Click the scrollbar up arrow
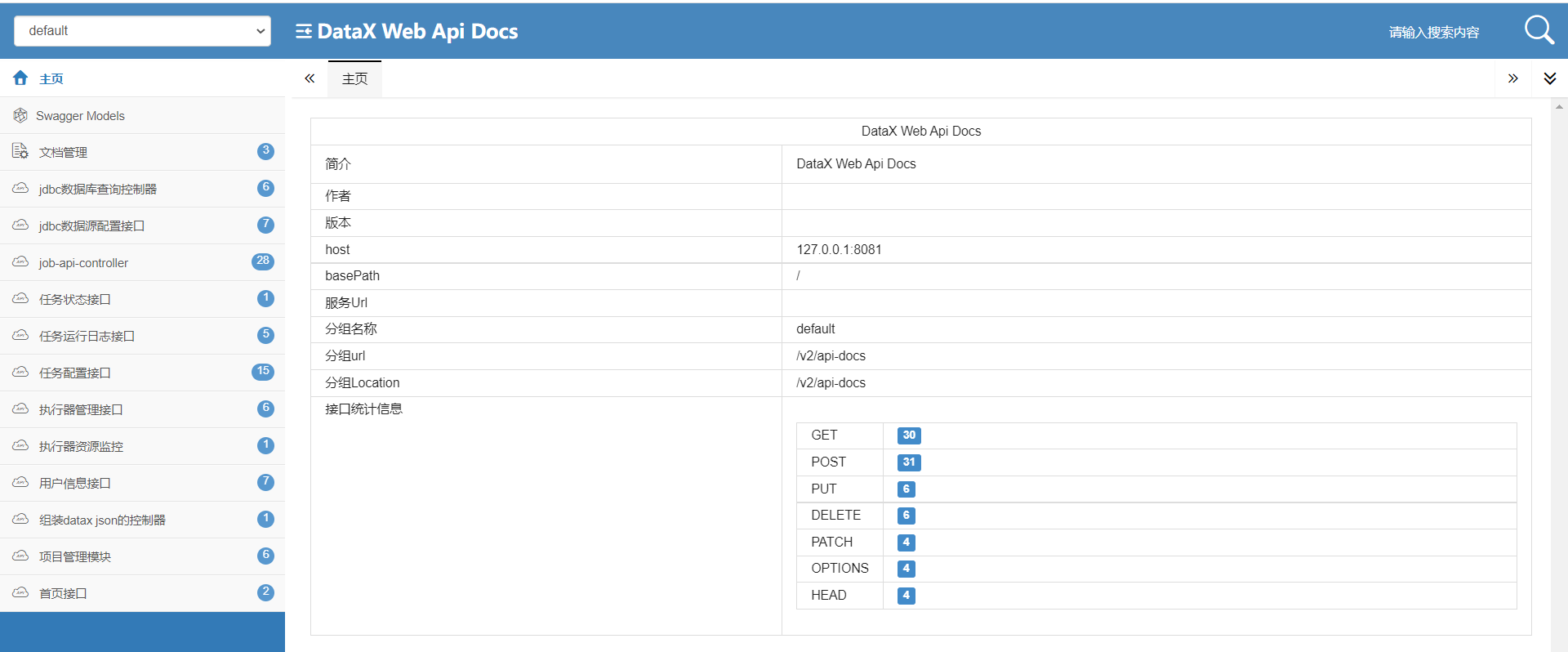 (1559, 107)
